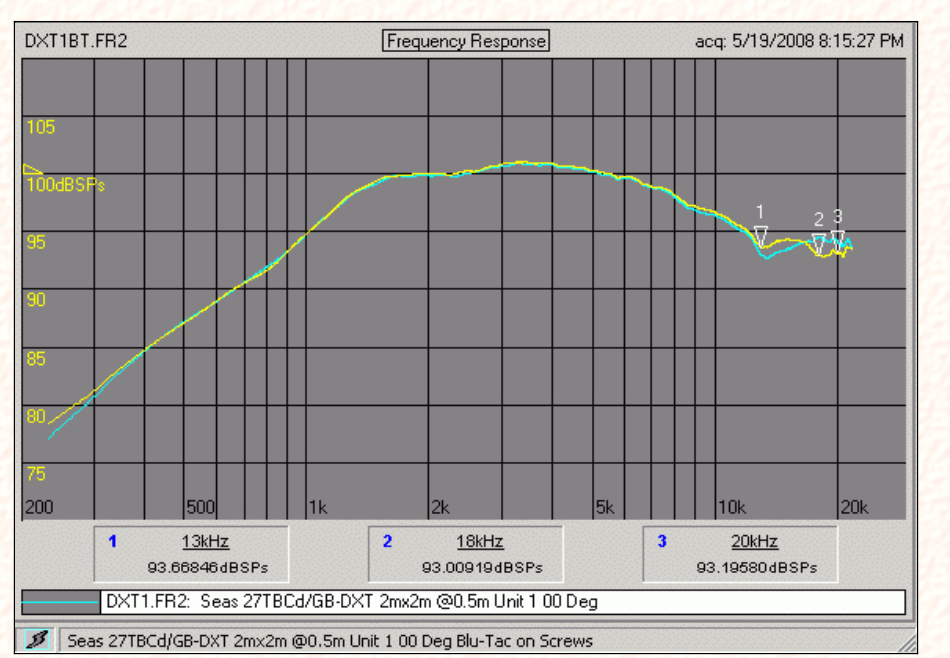The width and height of the screenshot is (950, 658).
Task: Click the acquisition date and time text
Action: click(799, 41)
